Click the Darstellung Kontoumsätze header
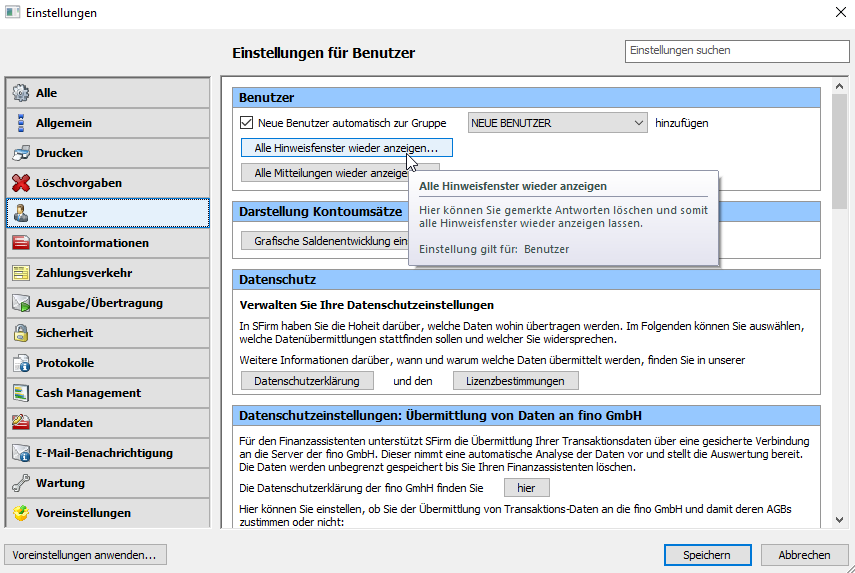Screen dimensions: 855x573 coord(321,212)
